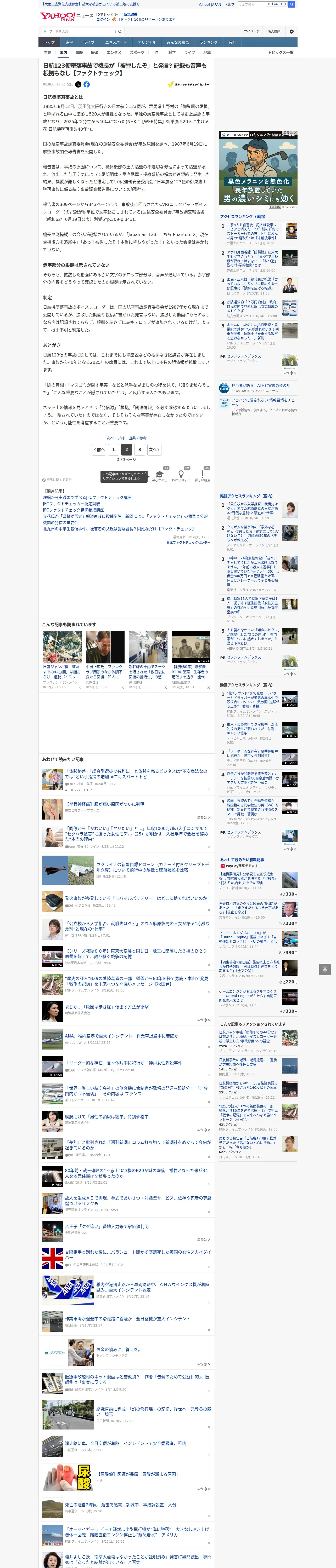Screen dimensions: 336x1568
Task: Share the article on Facebook
Action: pos(87,85)
